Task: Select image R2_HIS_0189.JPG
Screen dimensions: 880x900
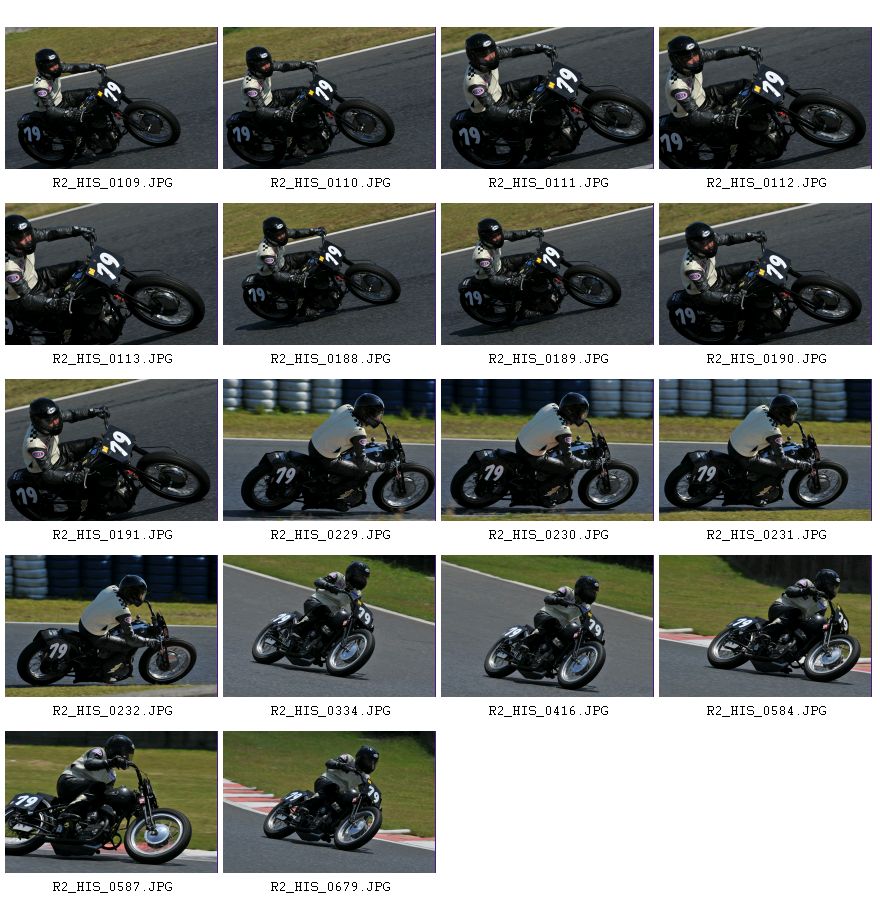Action: point(548,274)
